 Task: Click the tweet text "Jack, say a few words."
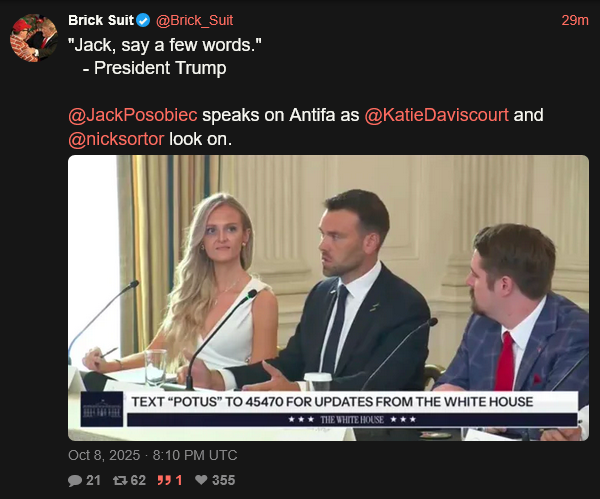coord(165,45)
